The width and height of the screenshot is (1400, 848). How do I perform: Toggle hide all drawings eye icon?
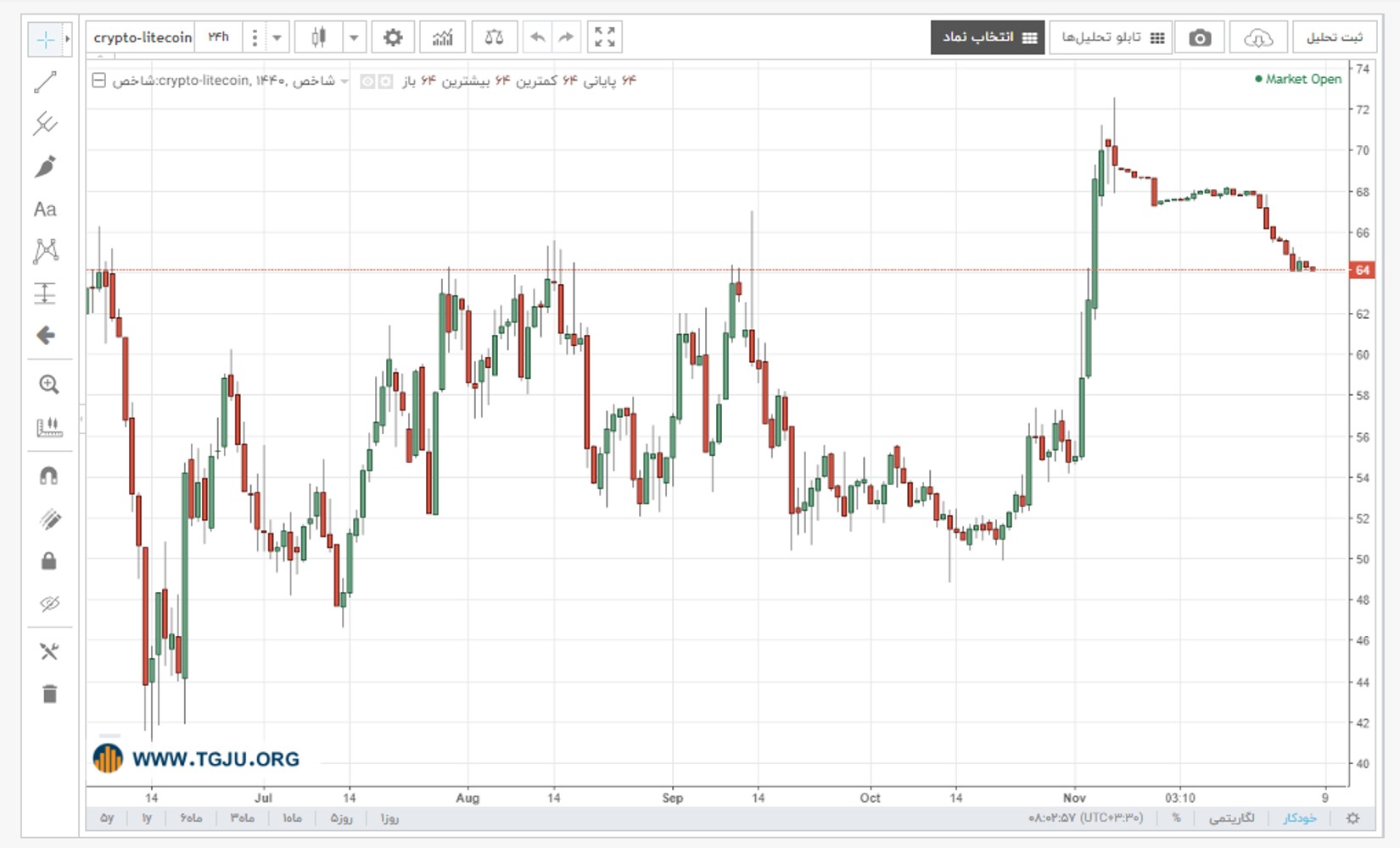48,604
